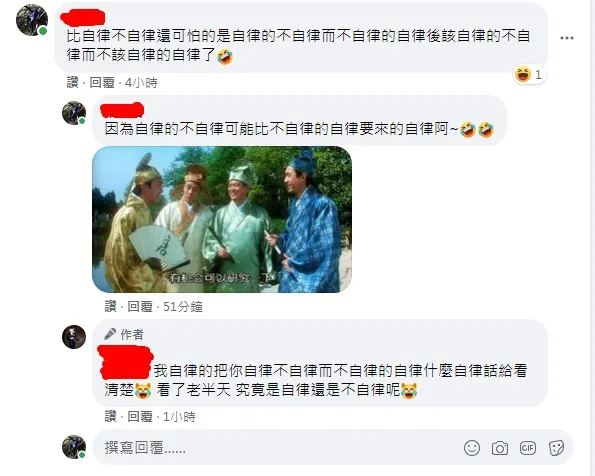
Task: Open sticker picker in reply box
Action: tap(556, 448)
